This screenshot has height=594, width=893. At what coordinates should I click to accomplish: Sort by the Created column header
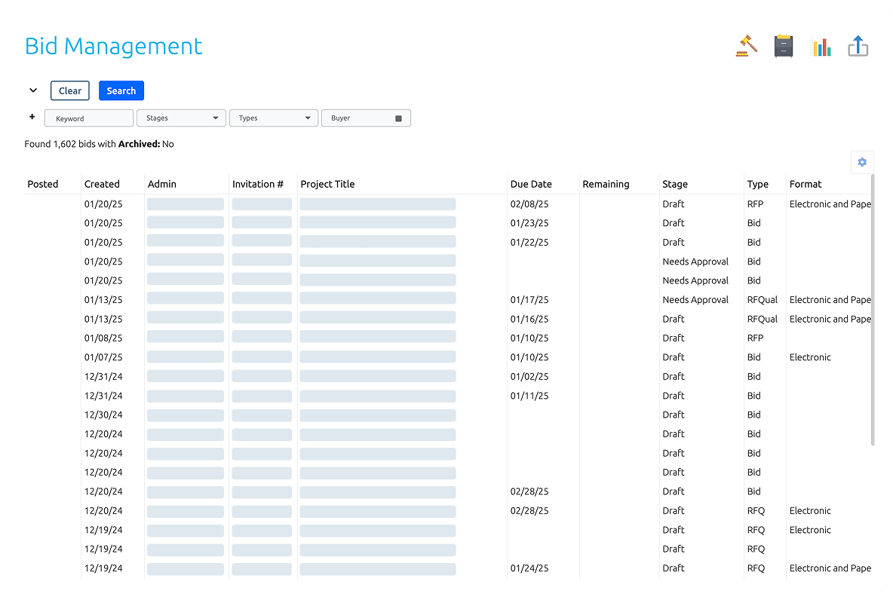[x=102, y=184]
